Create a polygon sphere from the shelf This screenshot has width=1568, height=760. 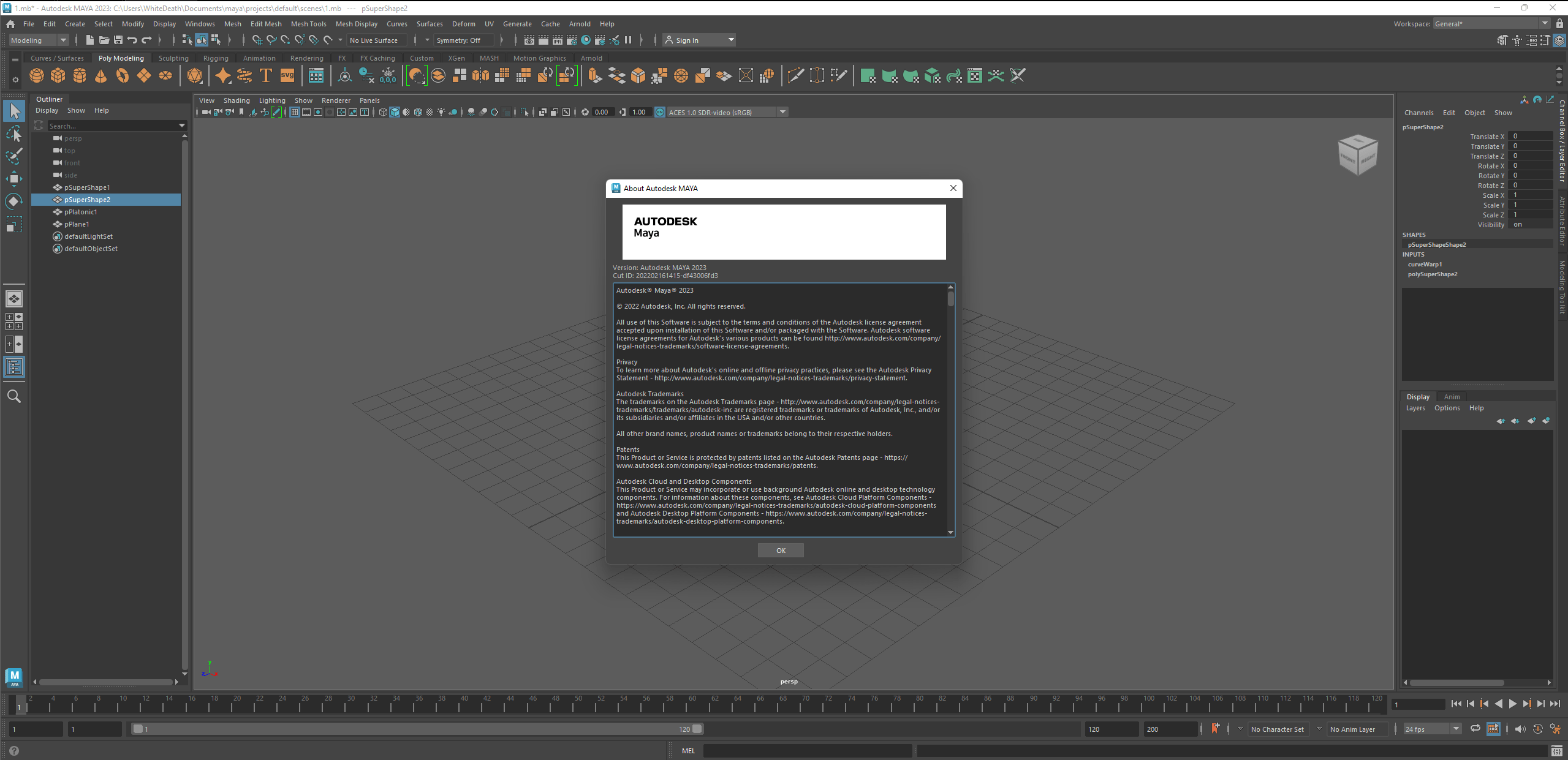click(x=37, y=75)
